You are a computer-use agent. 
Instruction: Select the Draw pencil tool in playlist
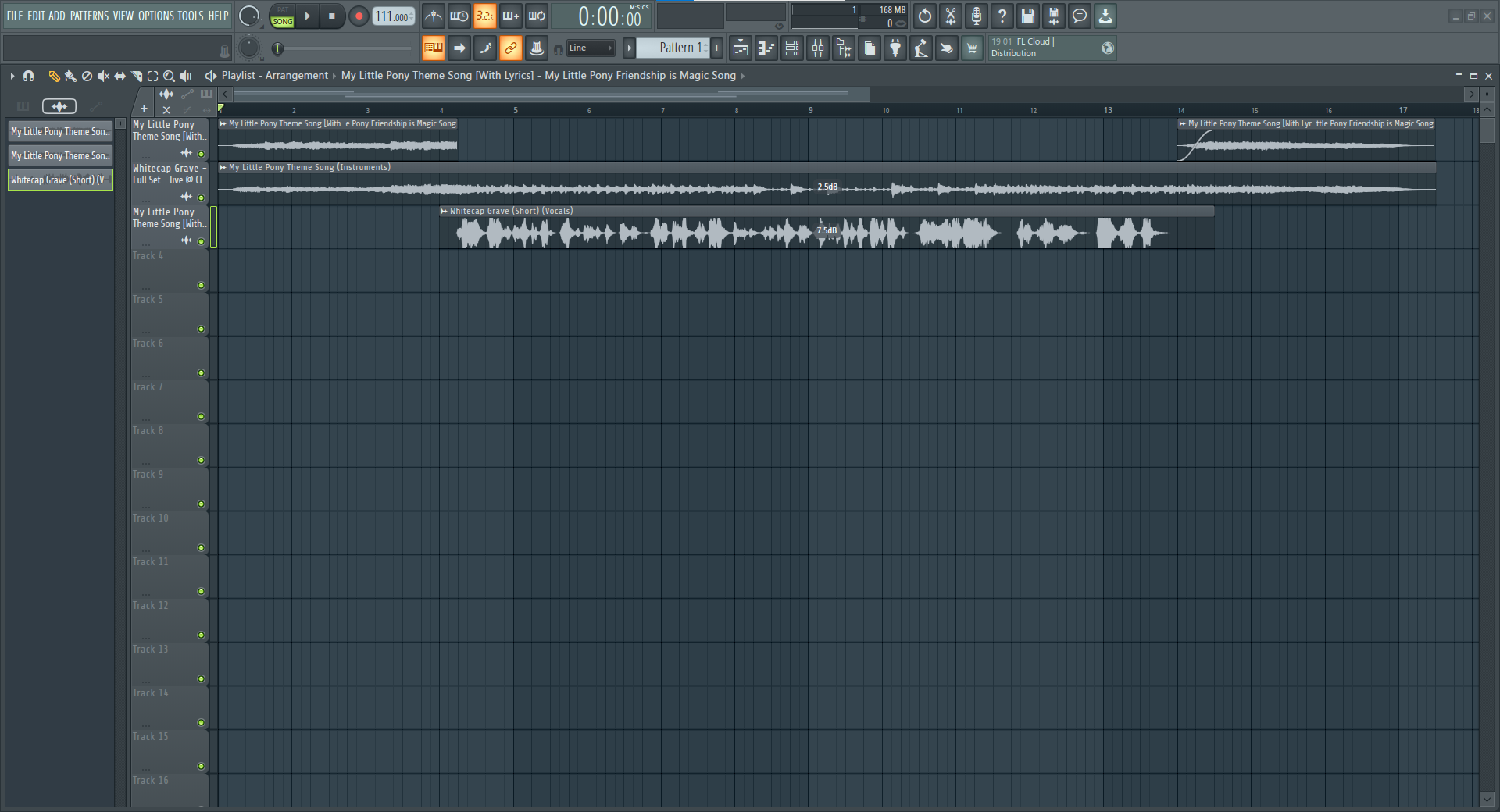54,76
